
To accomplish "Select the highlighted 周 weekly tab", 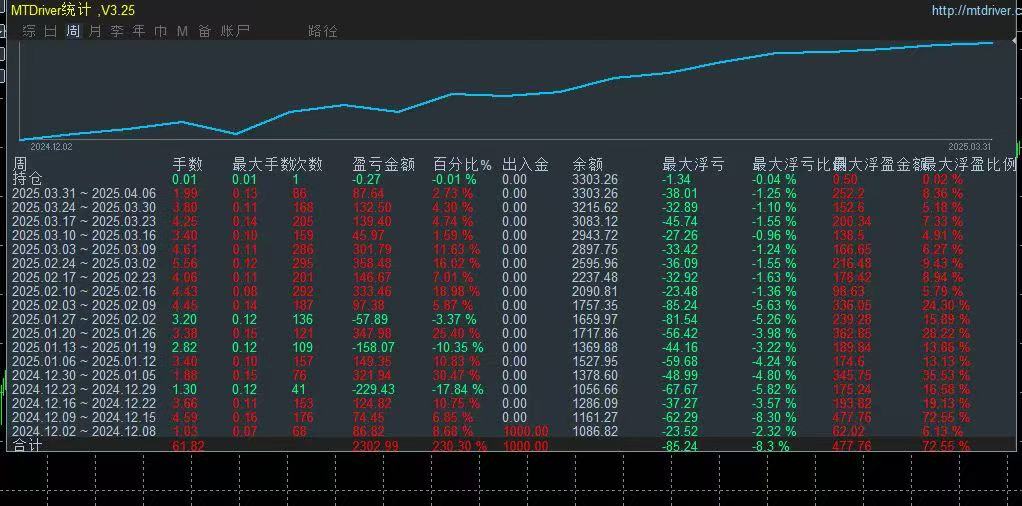I will (73, 31).
